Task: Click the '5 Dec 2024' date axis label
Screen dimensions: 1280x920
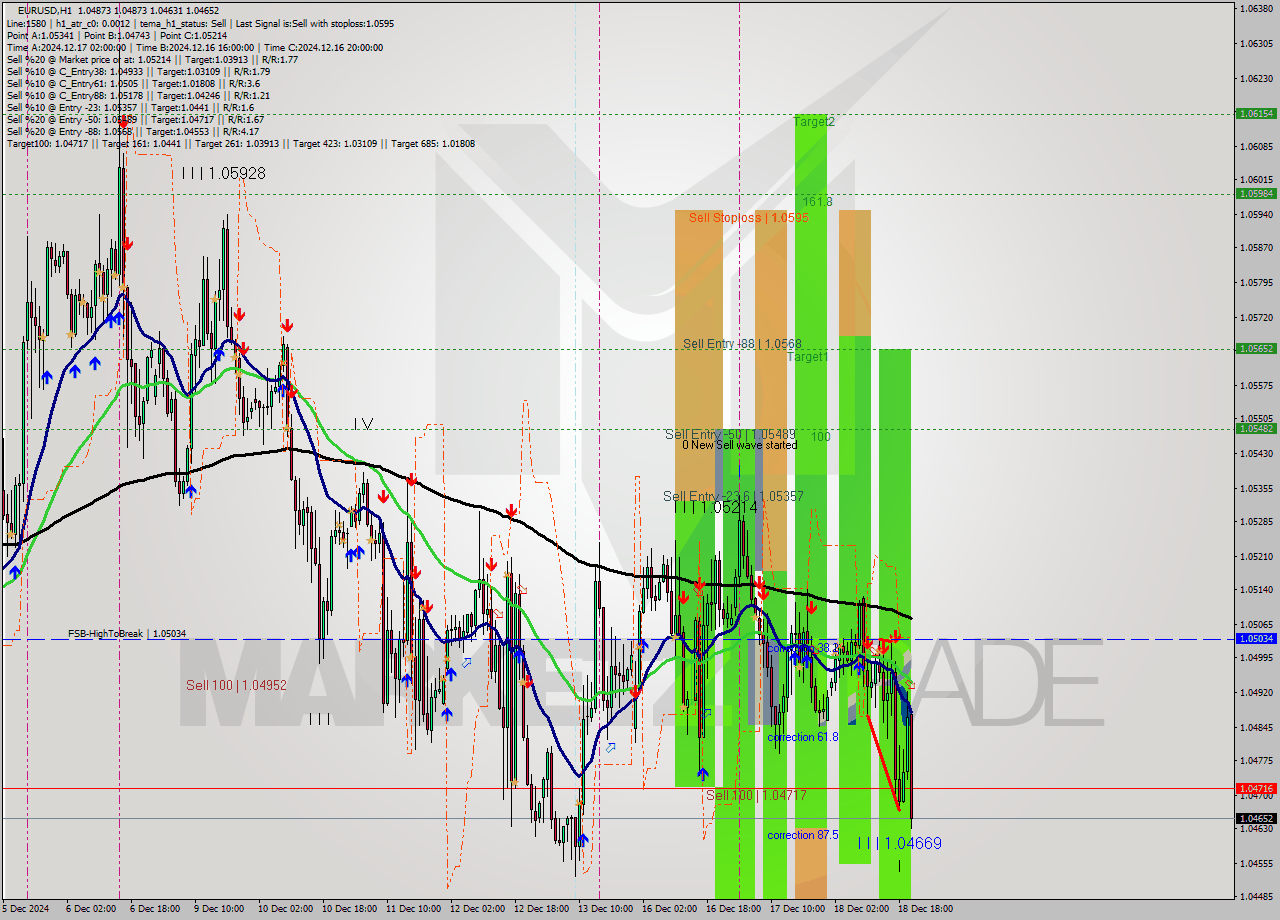Action: (x=24, y=909)
